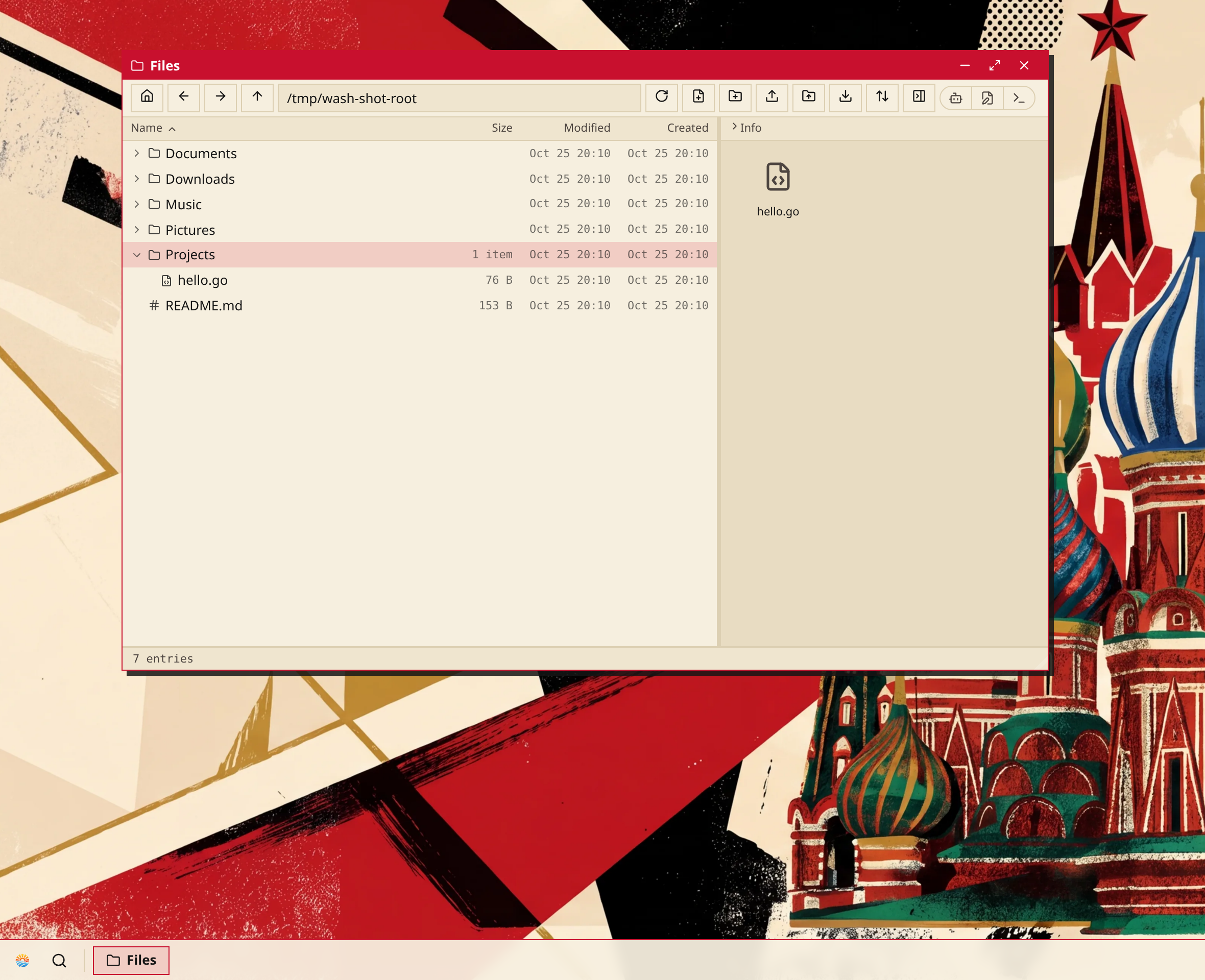Open the robot assistant icon
Screen dimensions: 1205x980
(955, 98)
